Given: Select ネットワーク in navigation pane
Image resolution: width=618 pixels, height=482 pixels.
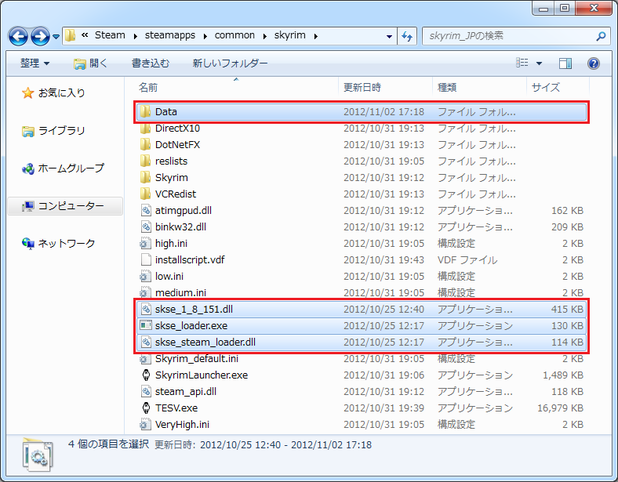Looking at the screenshot, I should click(x=58, y=243).
